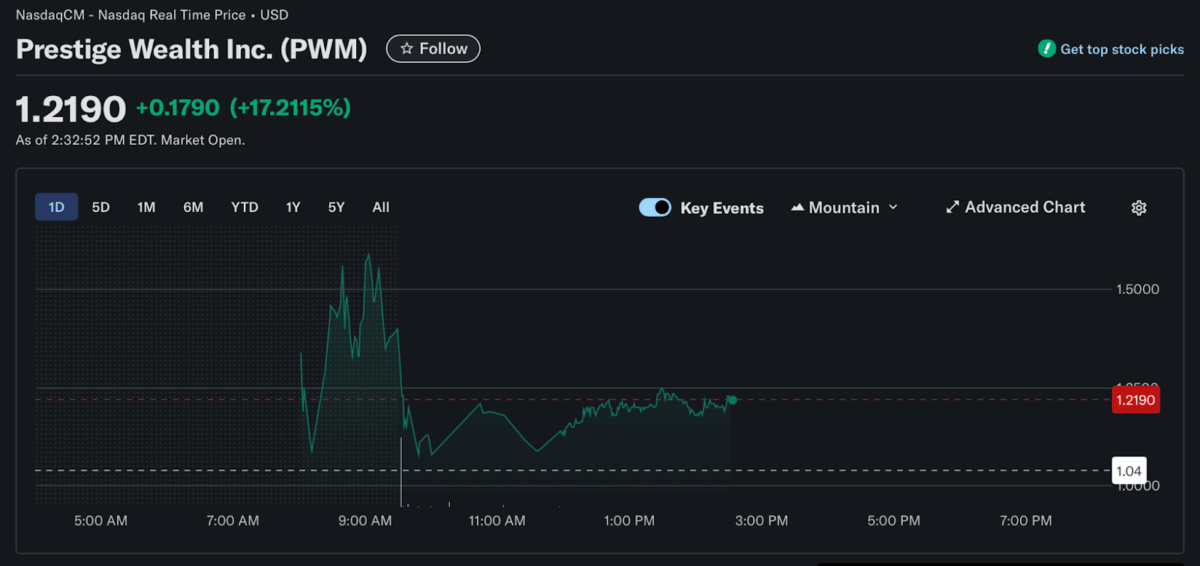The height and width of the screenshot is (566, 1200).
Task: Expand the Mountain chart type dropdown chevron
Action: (x=893, y=207)
